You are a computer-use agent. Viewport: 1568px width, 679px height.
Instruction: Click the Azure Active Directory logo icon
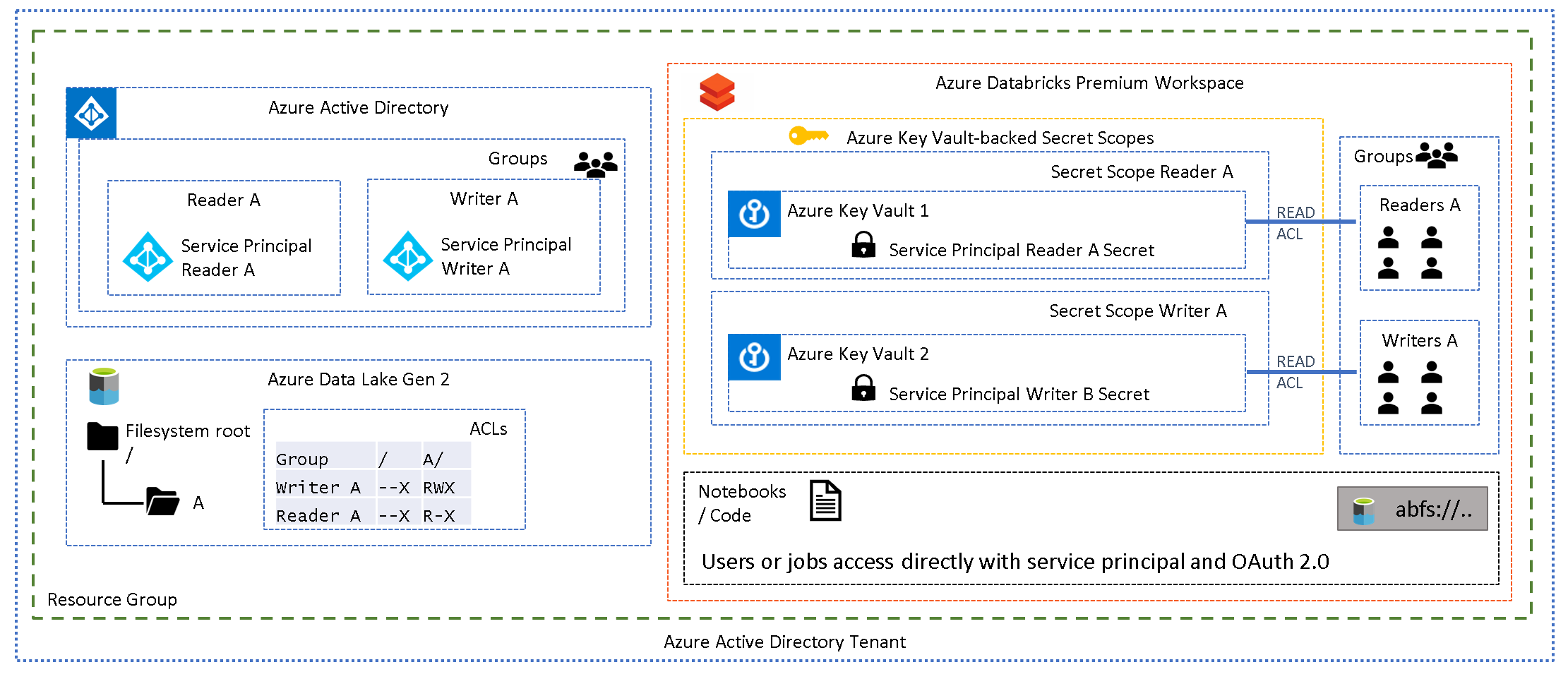click(91, 113)
